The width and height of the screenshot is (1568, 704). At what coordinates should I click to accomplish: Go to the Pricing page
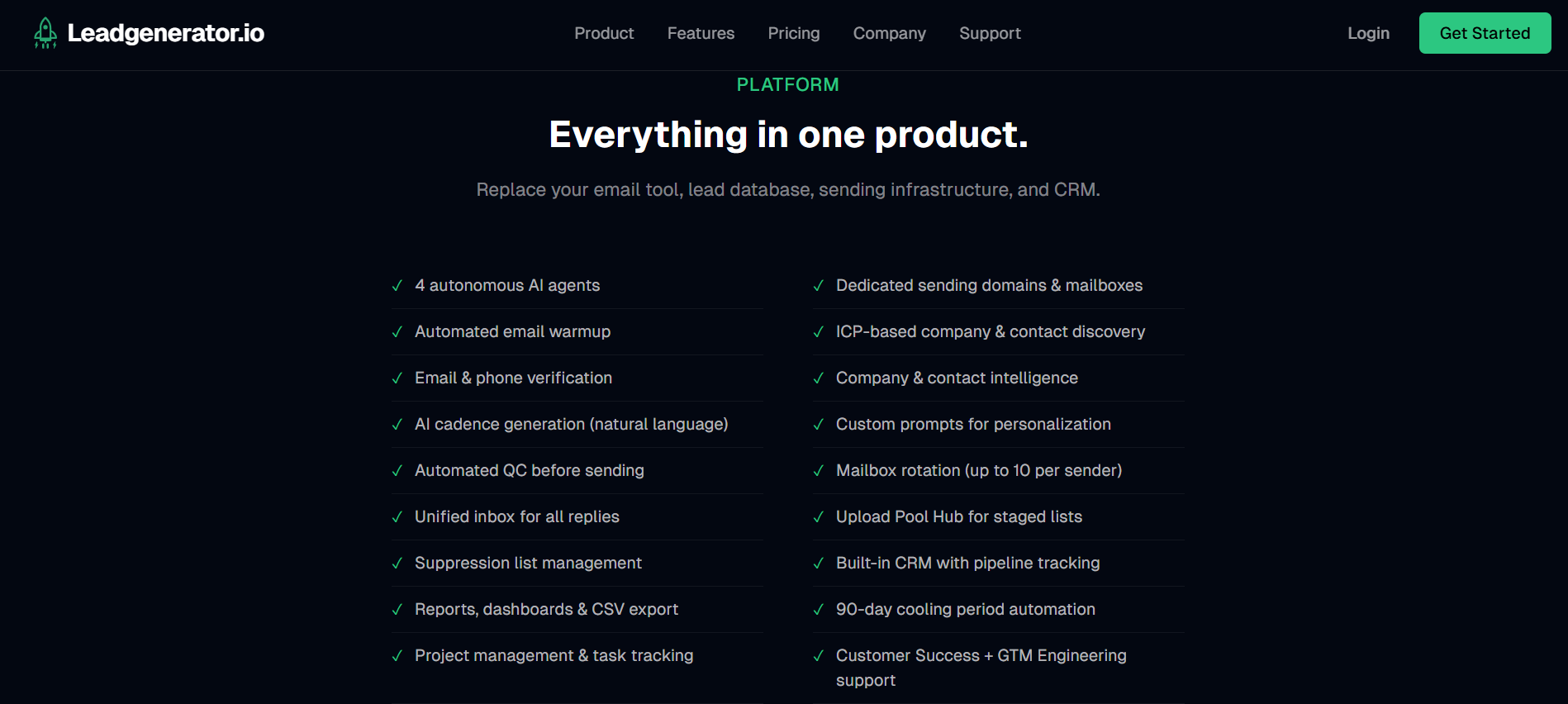click(x=794, y=33)
